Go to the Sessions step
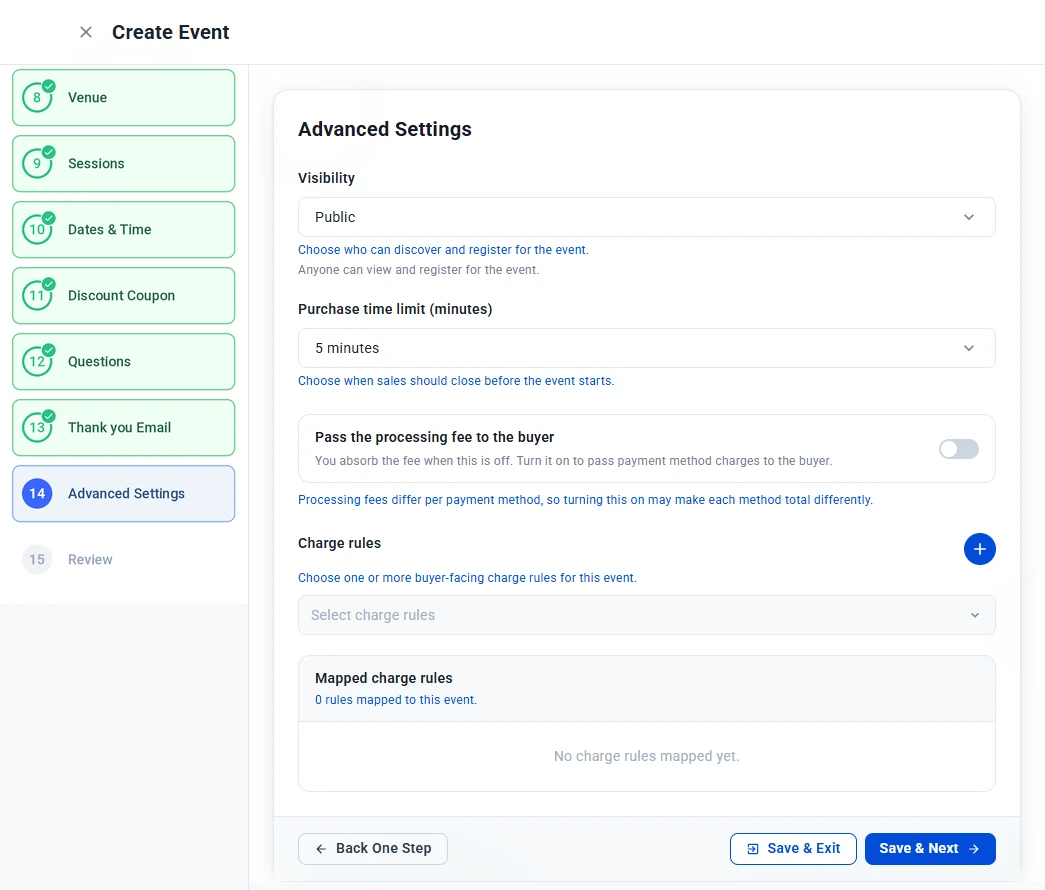Viewport: 1045px width, 890px height. pos(123,163)
